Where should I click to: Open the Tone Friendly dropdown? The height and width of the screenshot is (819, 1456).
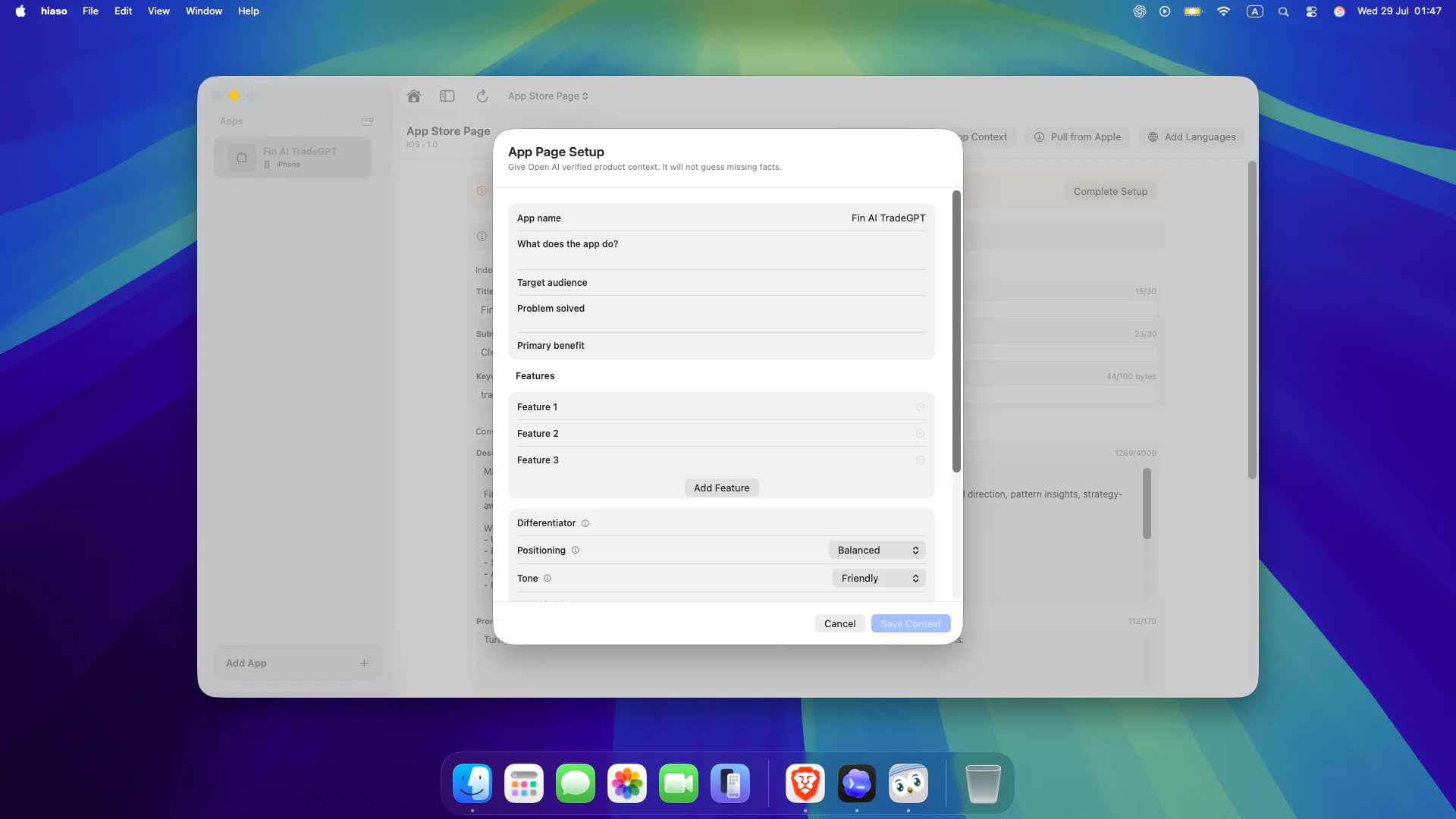point(879,579)
